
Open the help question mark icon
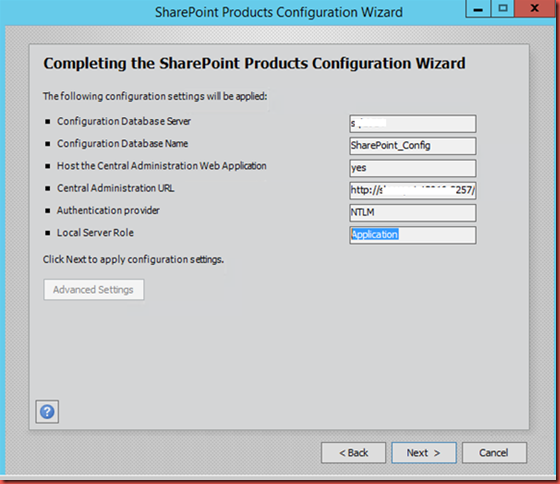47,412
